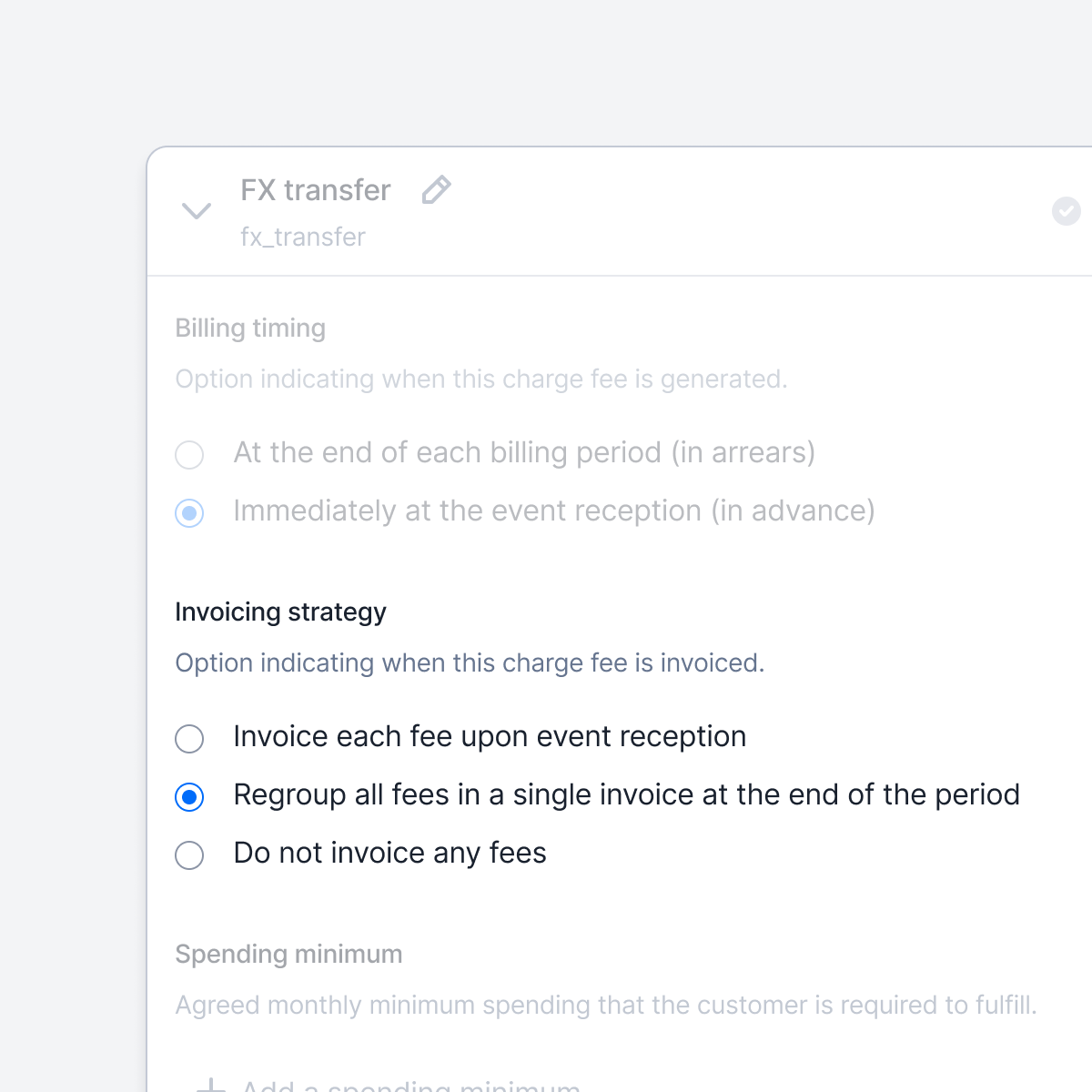1092x1092 pixels.
Task: Click the 'At the end of each billing period' label
Action: (524, 452)
